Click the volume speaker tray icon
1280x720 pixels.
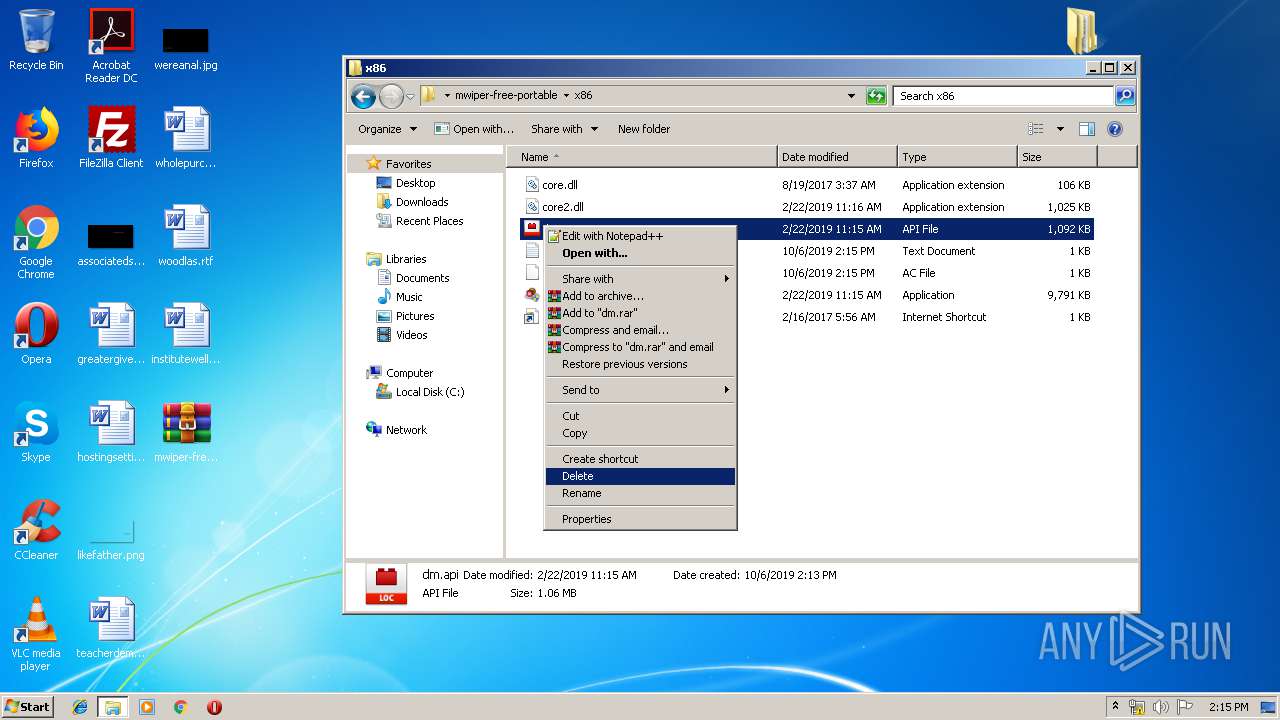pos(1161,707)
